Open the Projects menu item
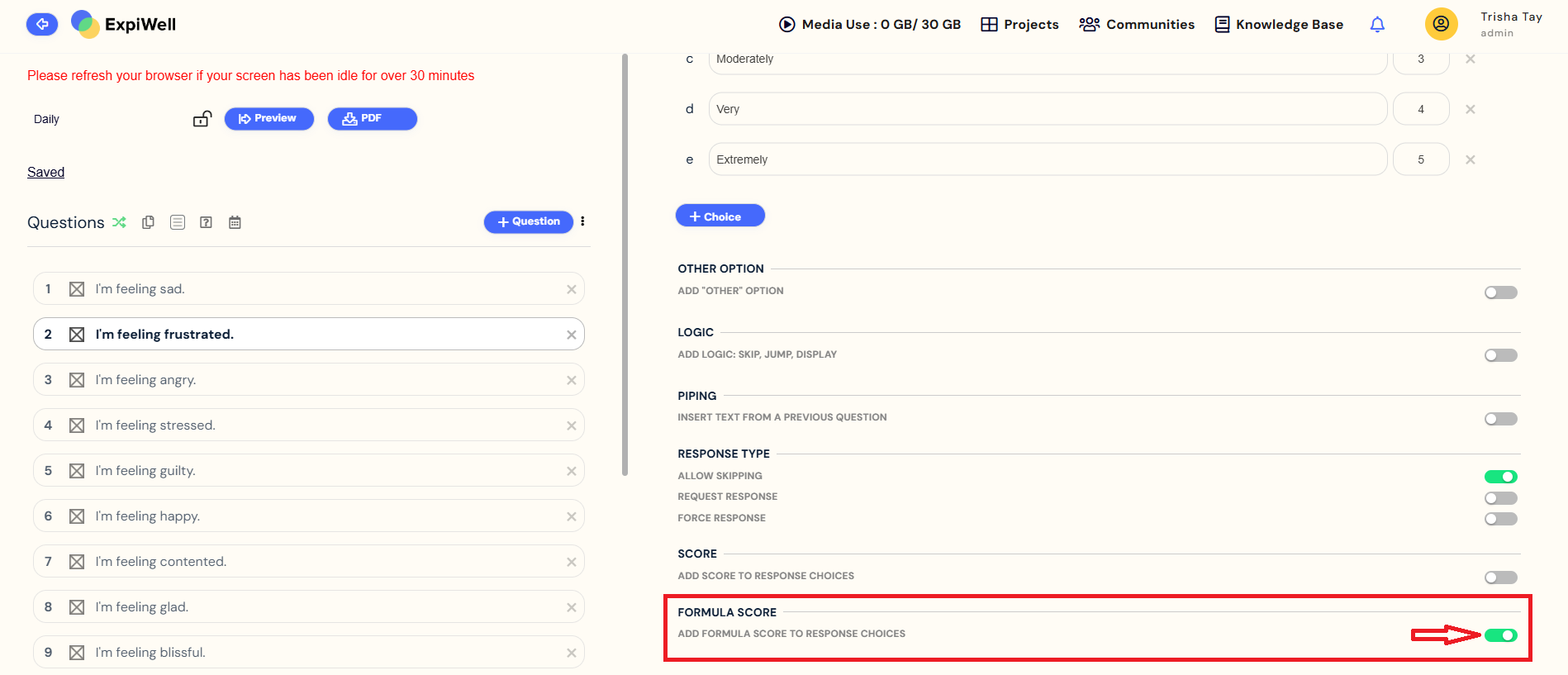This screenshot has height=675, width=1568. (x=1019, y=25)
